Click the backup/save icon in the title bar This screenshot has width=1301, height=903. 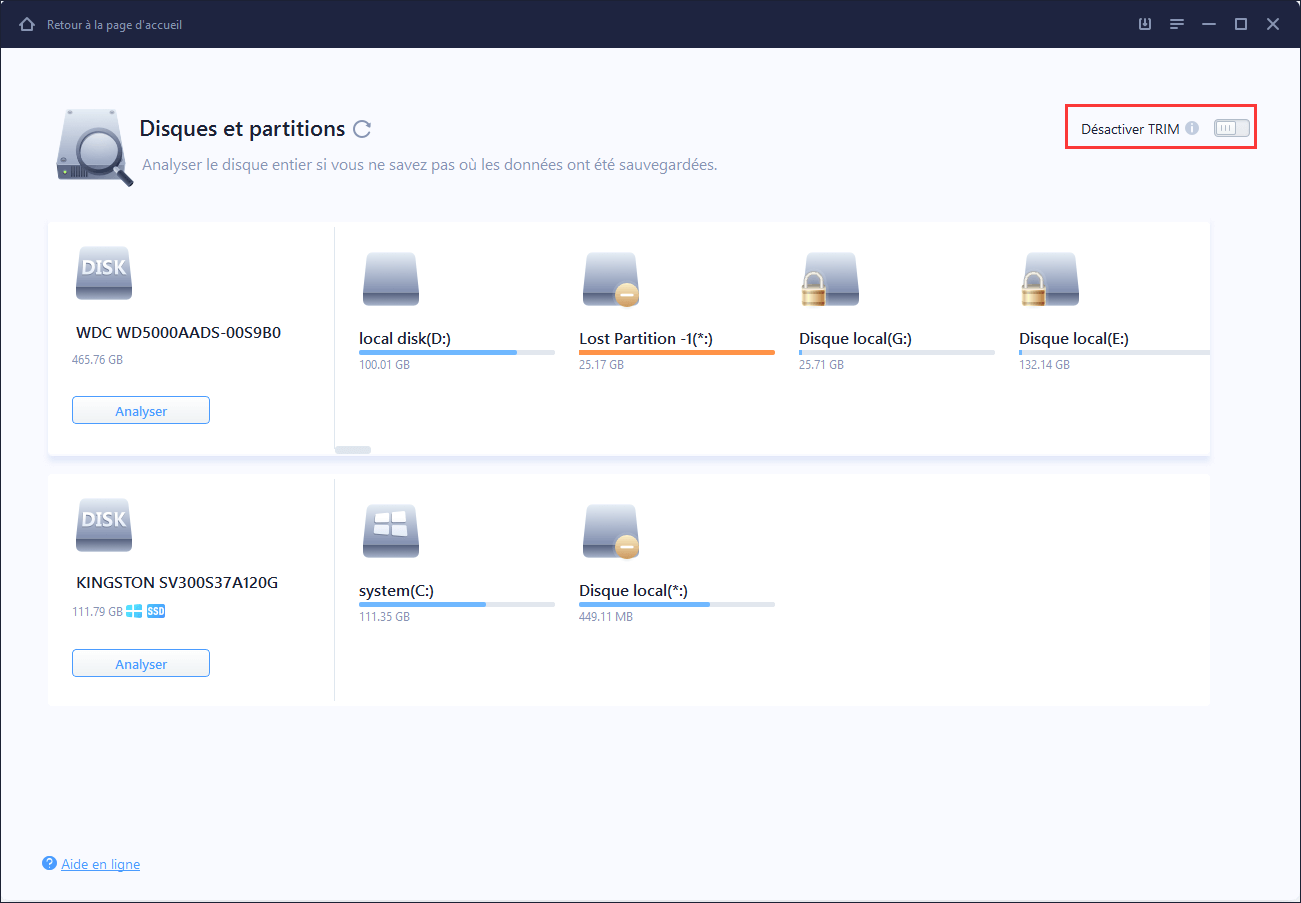[1144, 23]
